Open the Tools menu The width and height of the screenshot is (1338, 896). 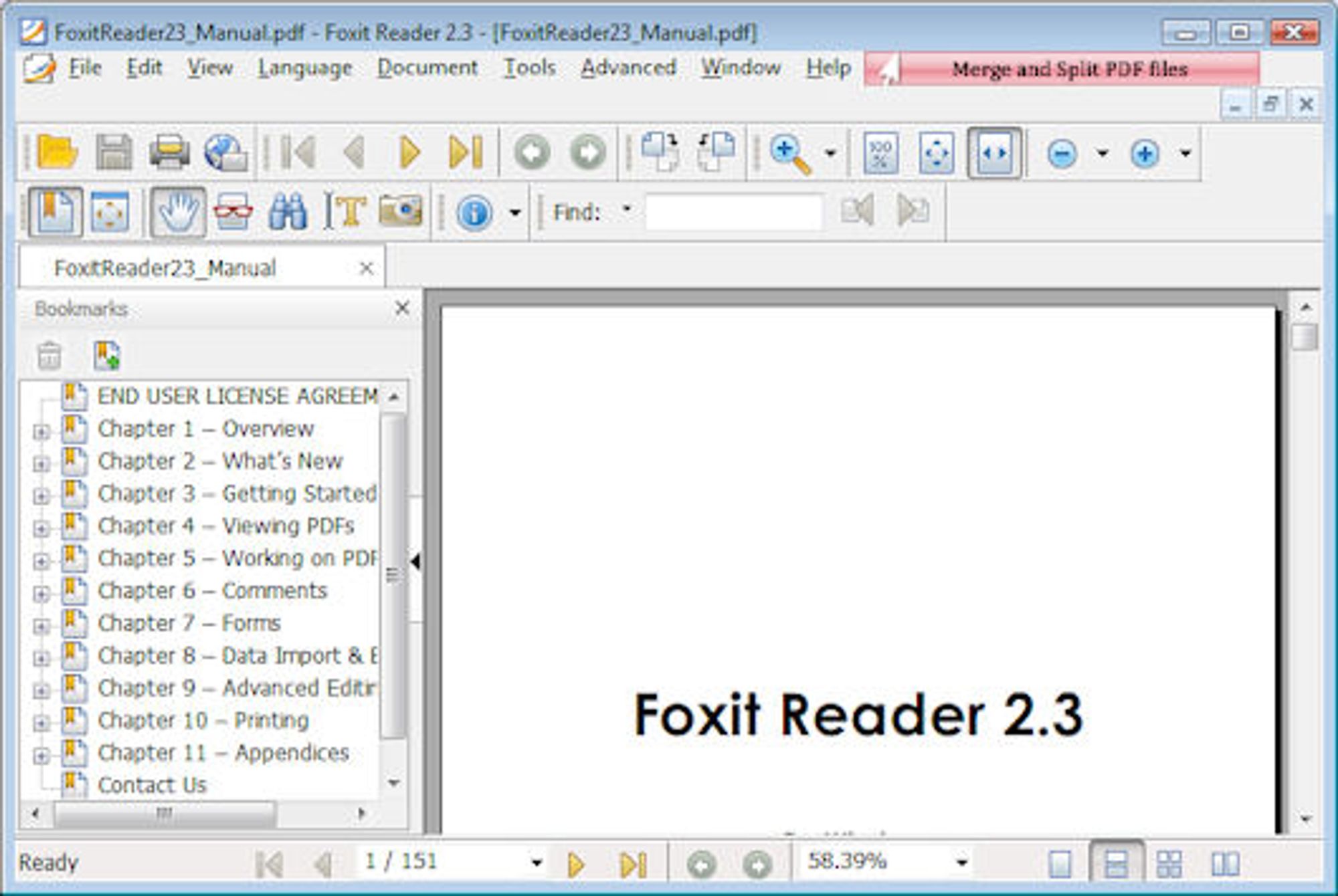[529, 68]
